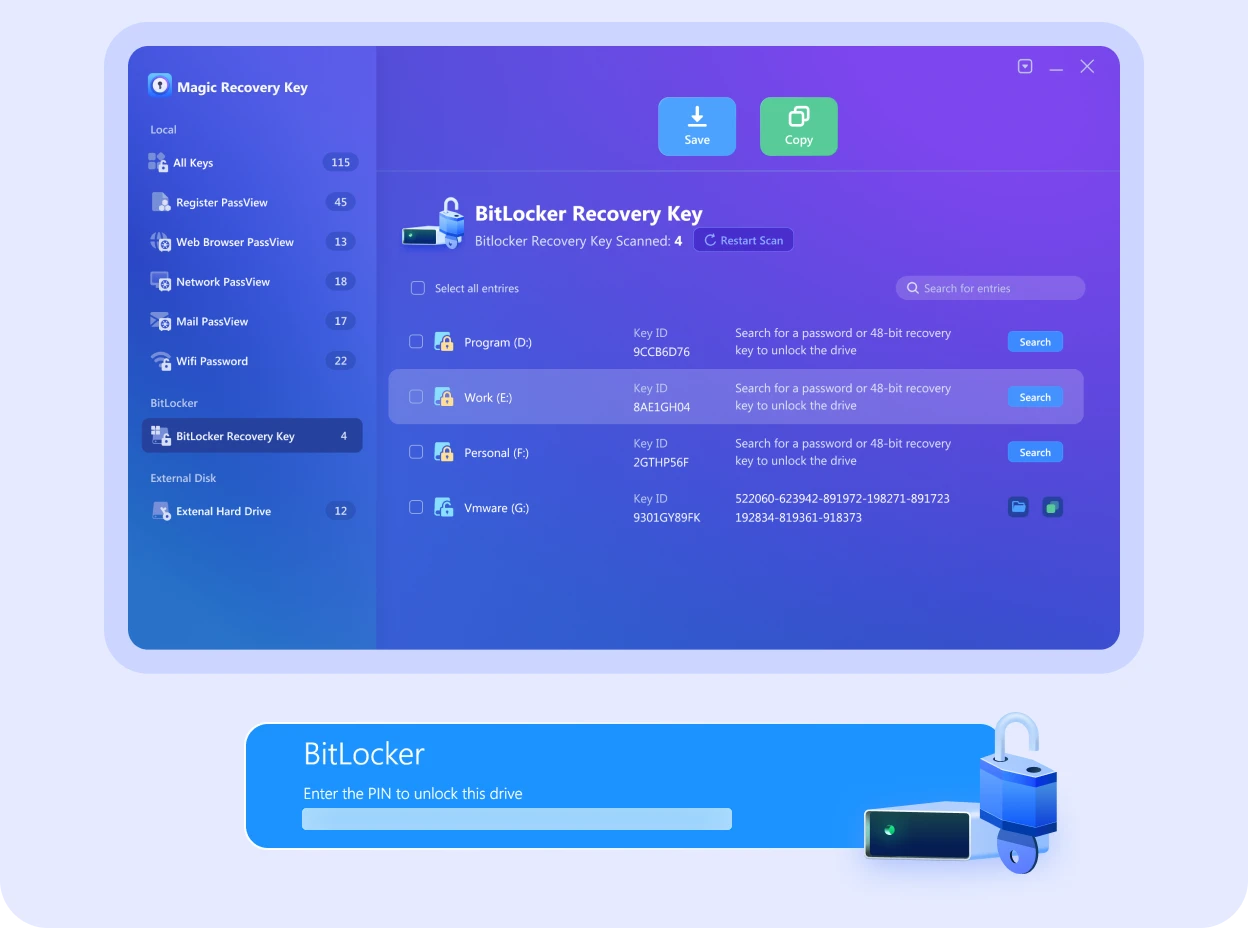Viewport: 1248px width, 928px height.
Task: Check the Personal (F:) entry checkbox
Action: click(x=416, y=451)
